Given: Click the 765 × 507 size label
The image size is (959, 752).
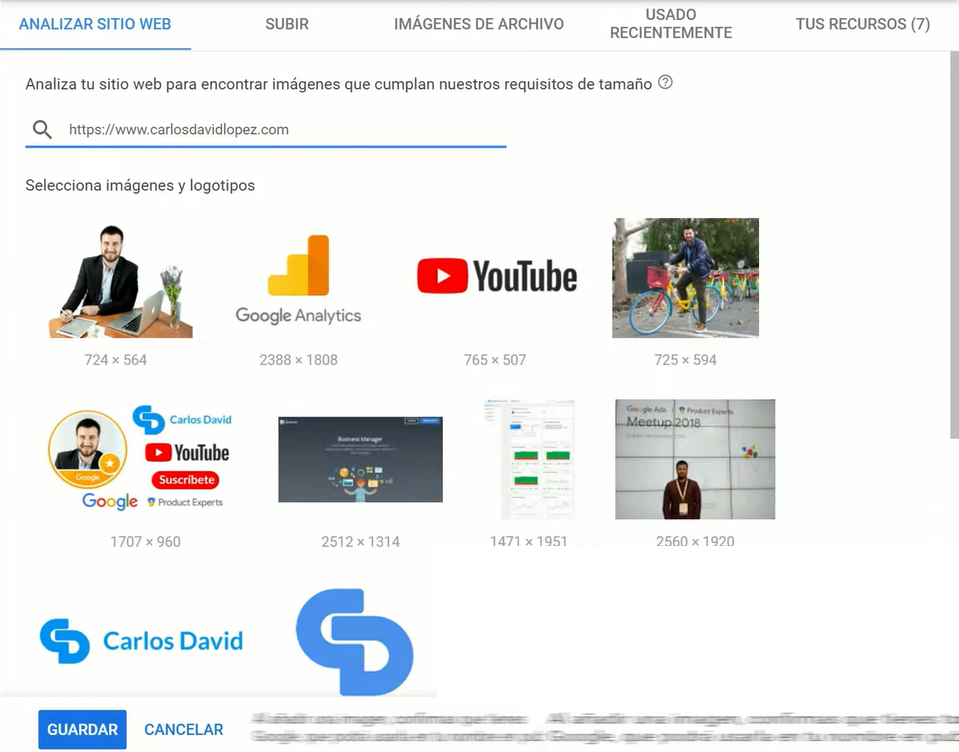Looking at the screenshot, I should point(495,360).
